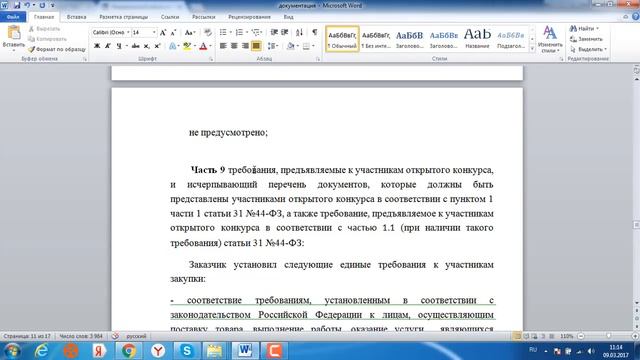Toggle Show/Hide paragraph marks (¶)
This screenshot has width=640, height=360.
pos(315,32)
